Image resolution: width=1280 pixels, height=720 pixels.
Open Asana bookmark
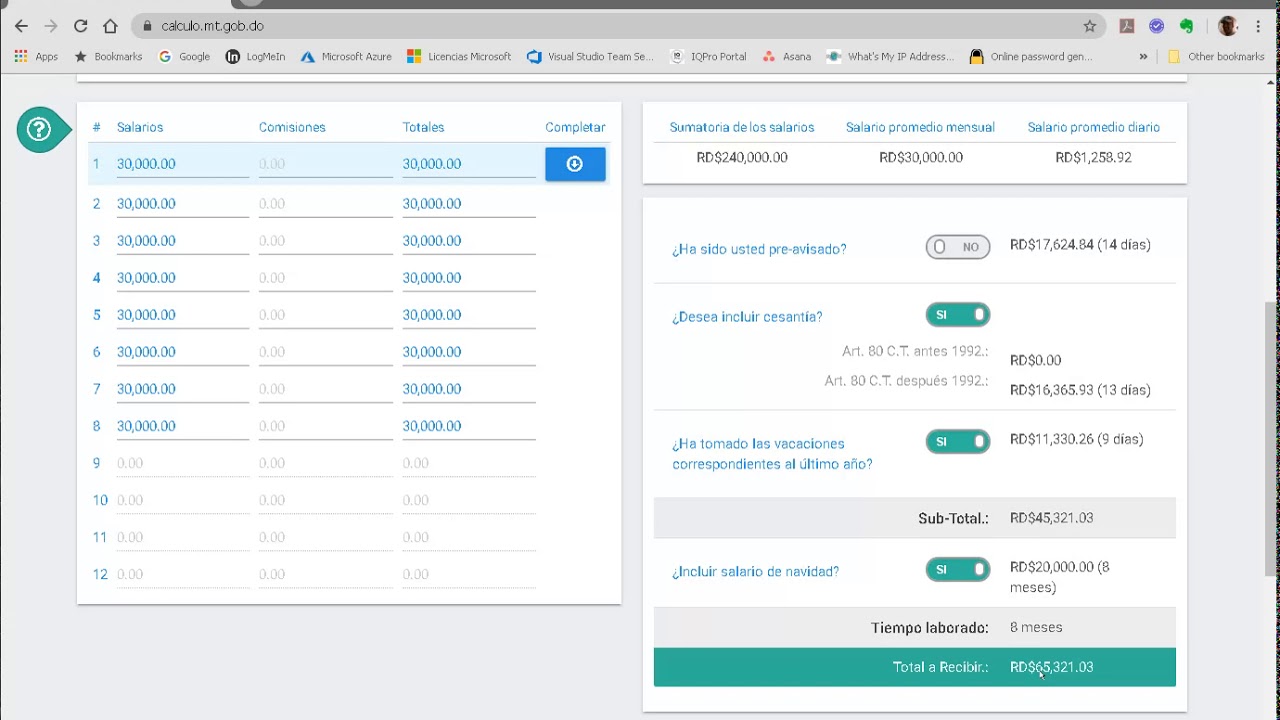click(x=786, y=57)
